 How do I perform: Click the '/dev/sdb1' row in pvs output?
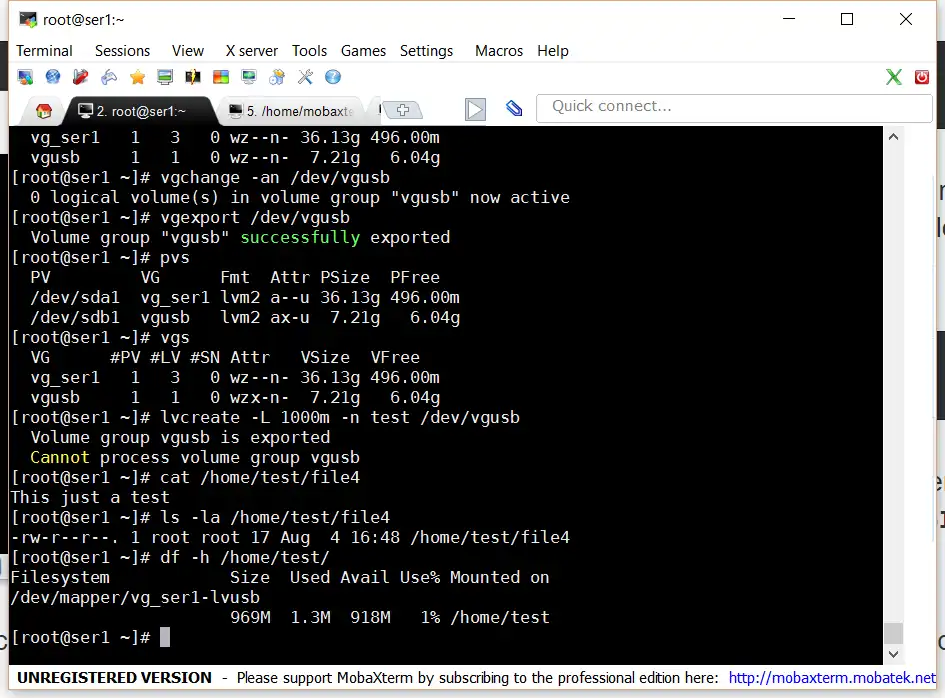(245, 318)
